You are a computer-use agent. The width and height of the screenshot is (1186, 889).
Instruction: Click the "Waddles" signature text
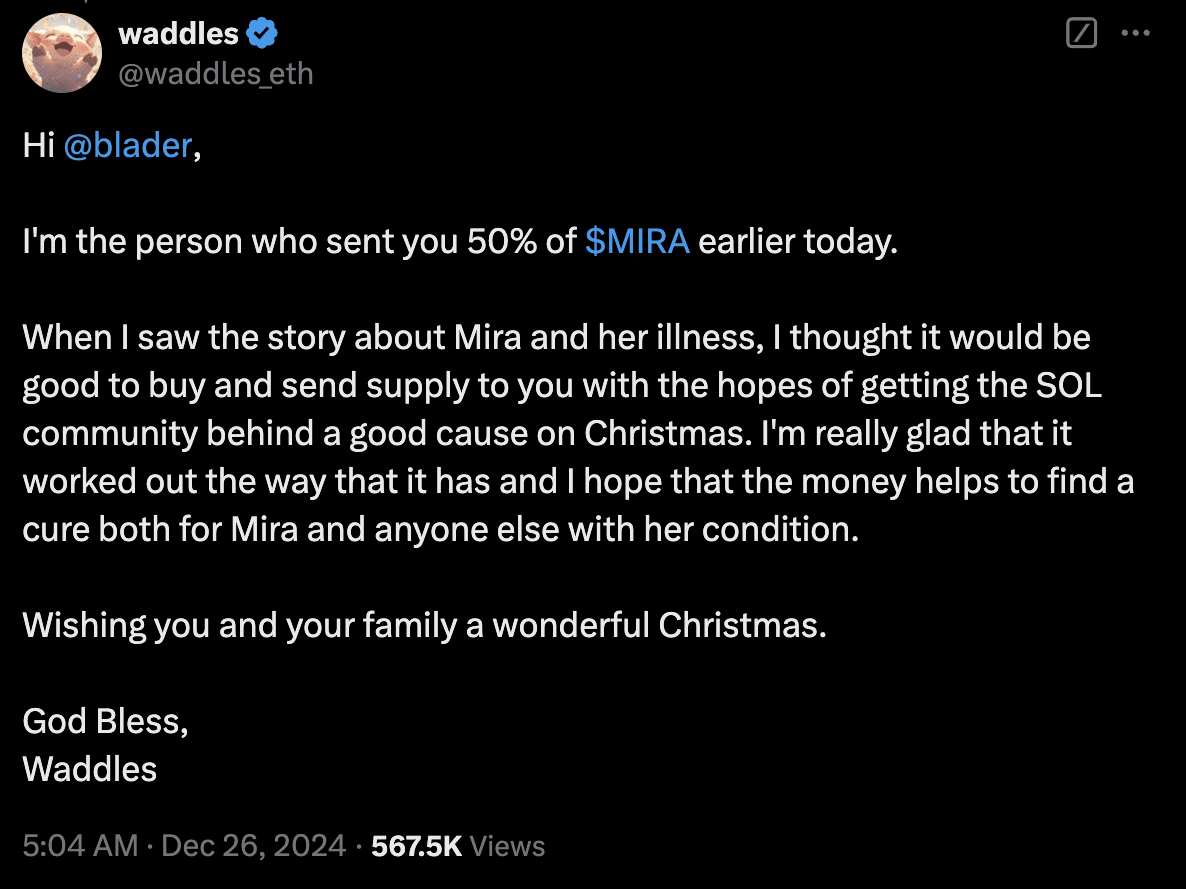coord(89,769)
